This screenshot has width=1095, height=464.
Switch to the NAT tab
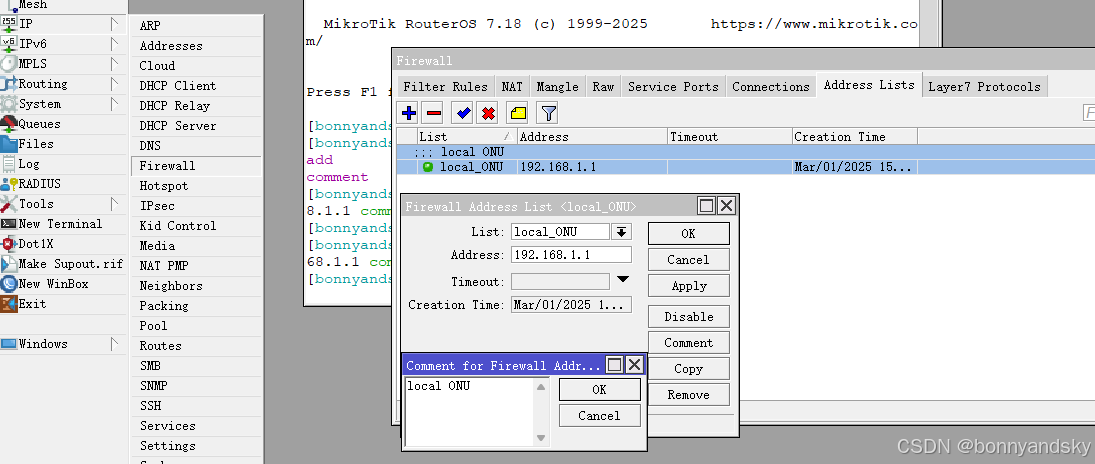512,87
